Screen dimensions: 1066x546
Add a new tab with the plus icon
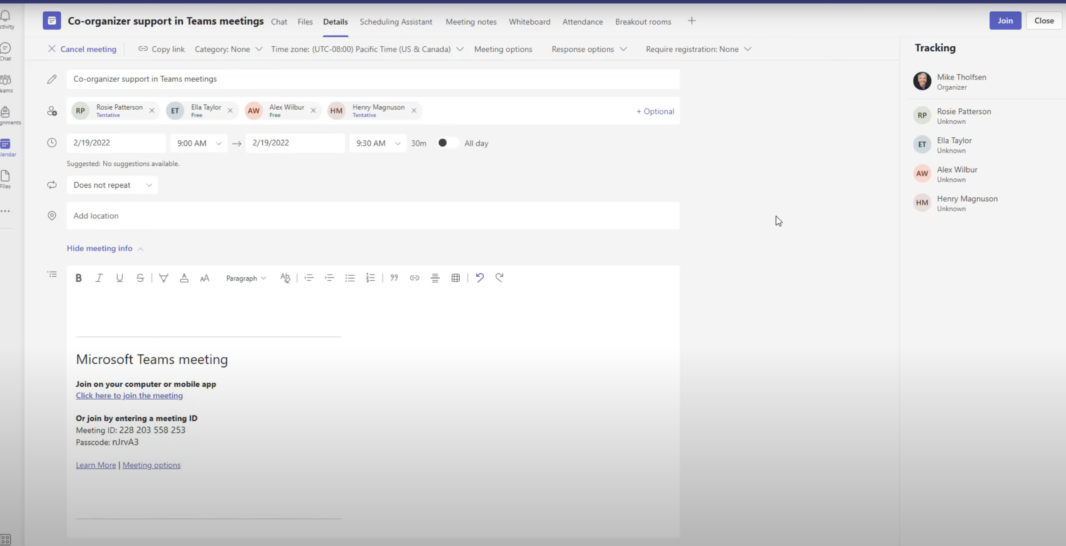pos(691,21)
